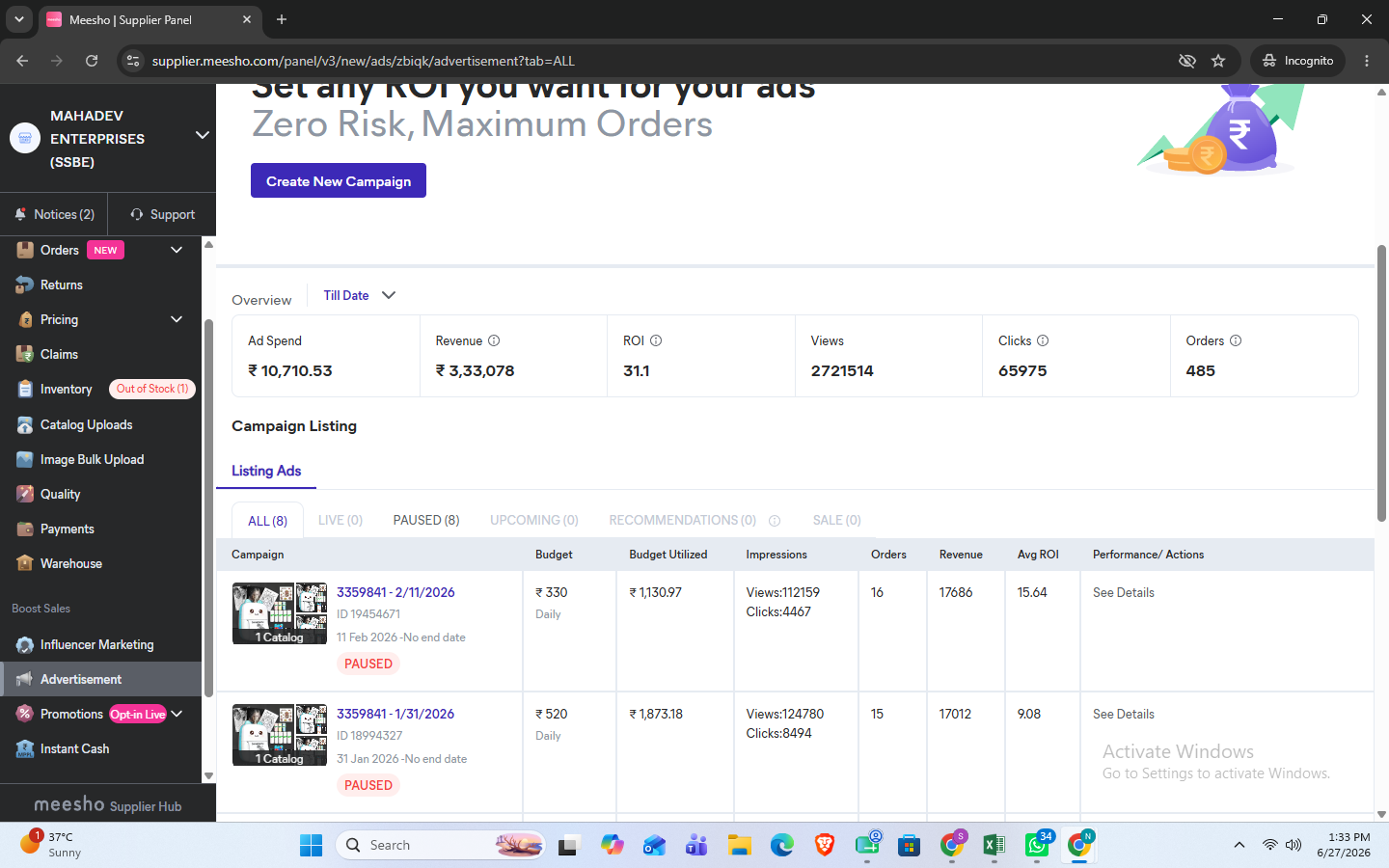Image resolution: width=1389 pixels, height=868 pixels.
Task: Switch to the UPCOMING (0) tab
Action: (534, 520)
